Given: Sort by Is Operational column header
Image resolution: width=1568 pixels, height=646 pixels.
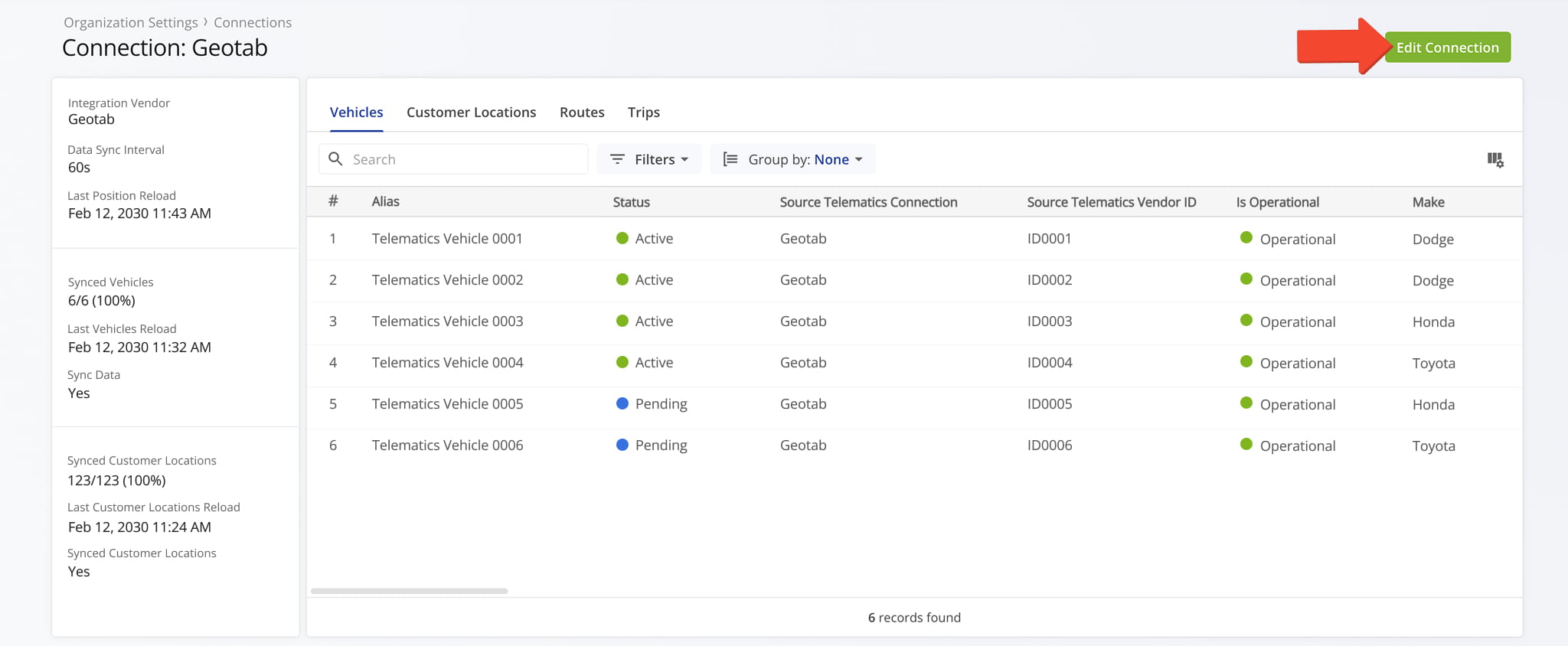Looking at the screenshot, I should tap(1277, 202).
